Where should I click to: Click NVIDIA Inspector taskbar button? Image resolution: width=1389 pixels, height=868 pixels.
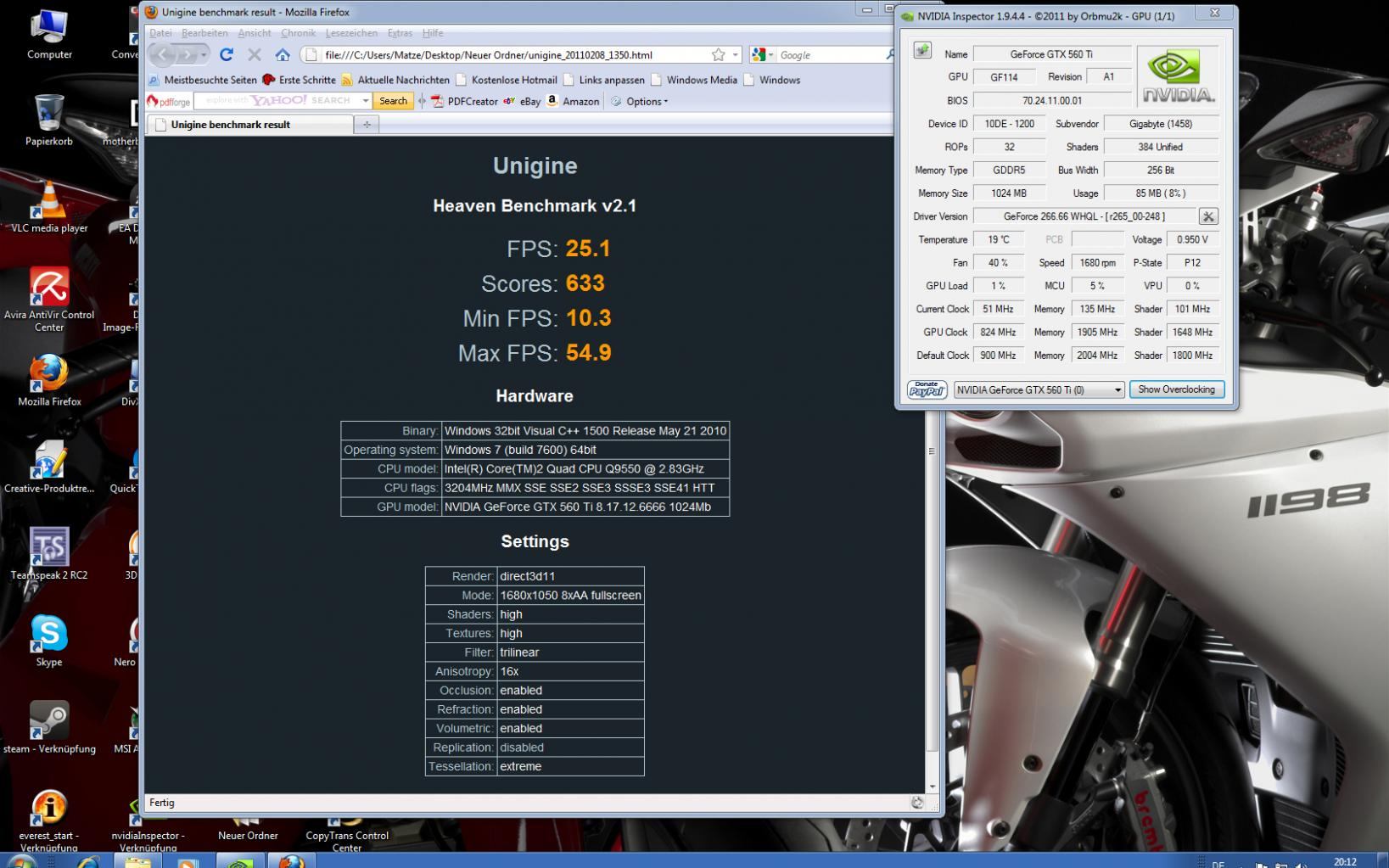(241, 861)
